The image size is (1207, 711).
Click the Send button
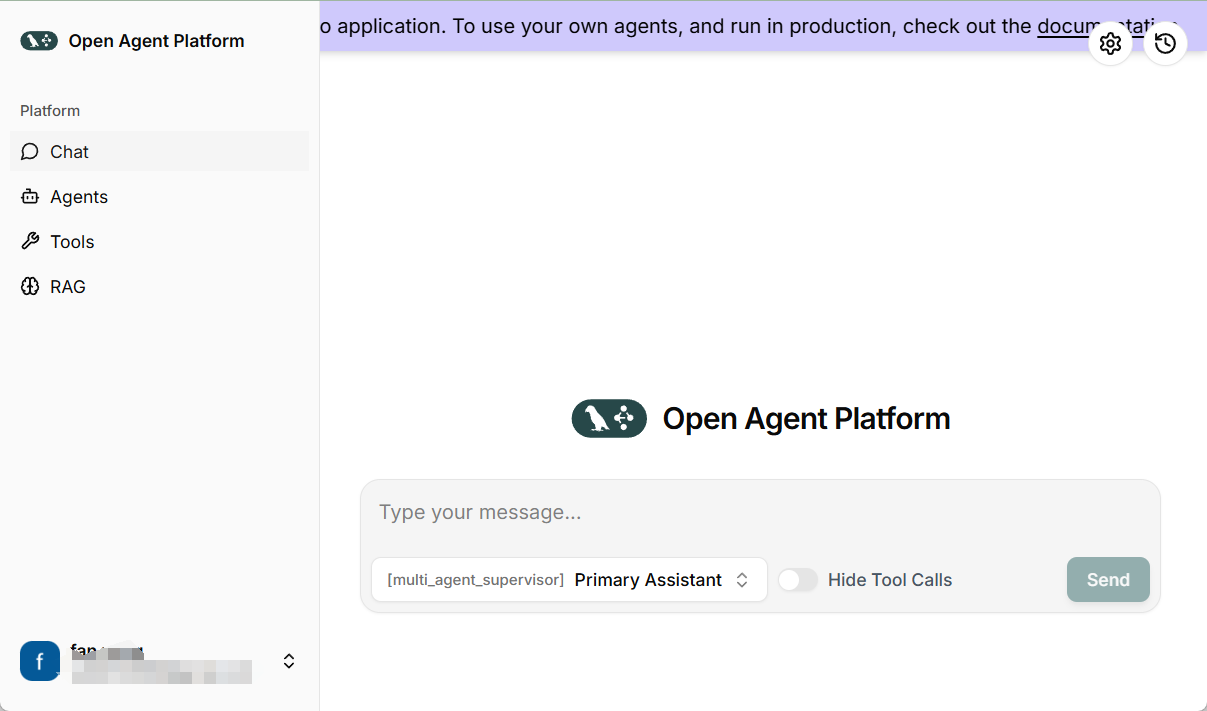click(1108, 580)
